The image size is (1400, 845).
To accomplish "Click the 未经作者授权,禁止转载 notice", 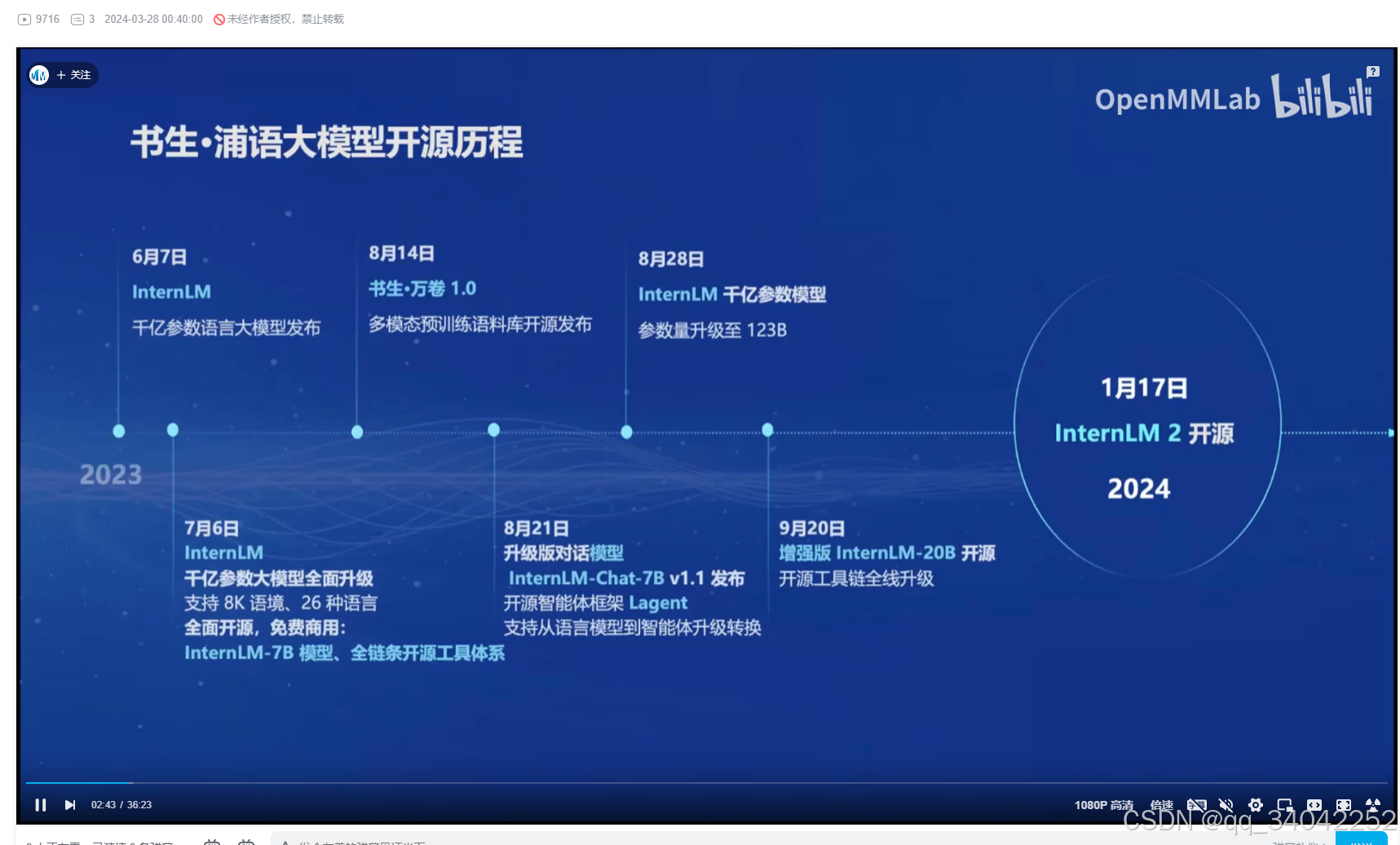I will click(279, 19).
